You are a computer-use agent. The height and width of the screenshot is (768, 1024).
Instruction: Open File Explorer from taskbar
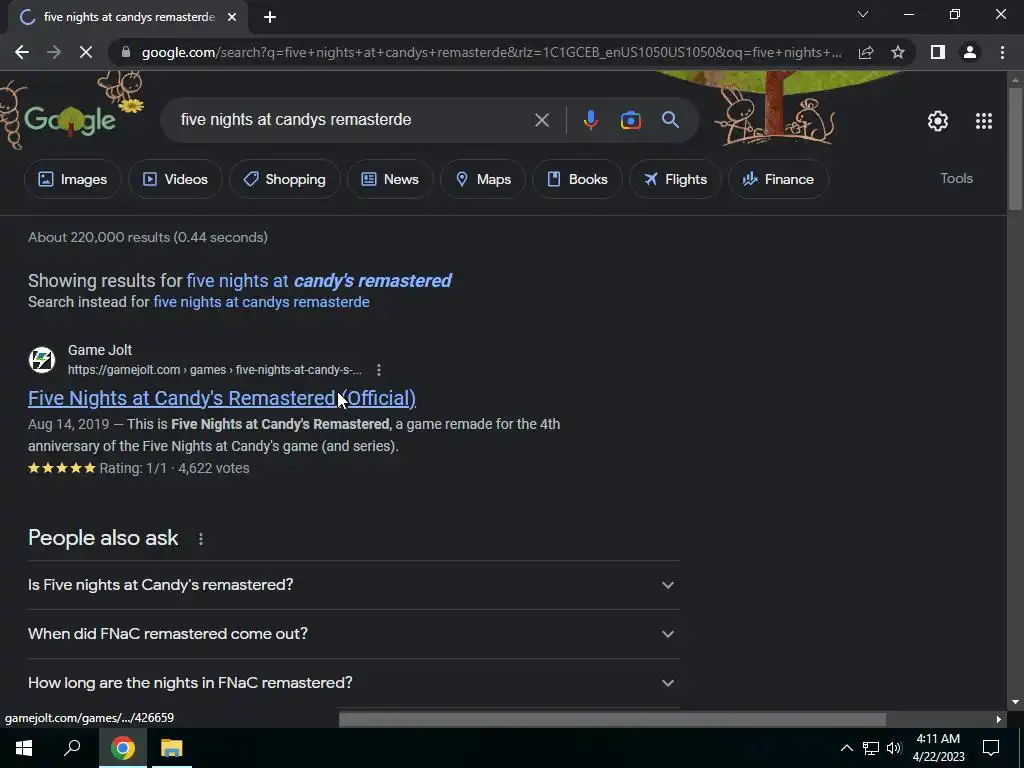(x=172, y=748)
